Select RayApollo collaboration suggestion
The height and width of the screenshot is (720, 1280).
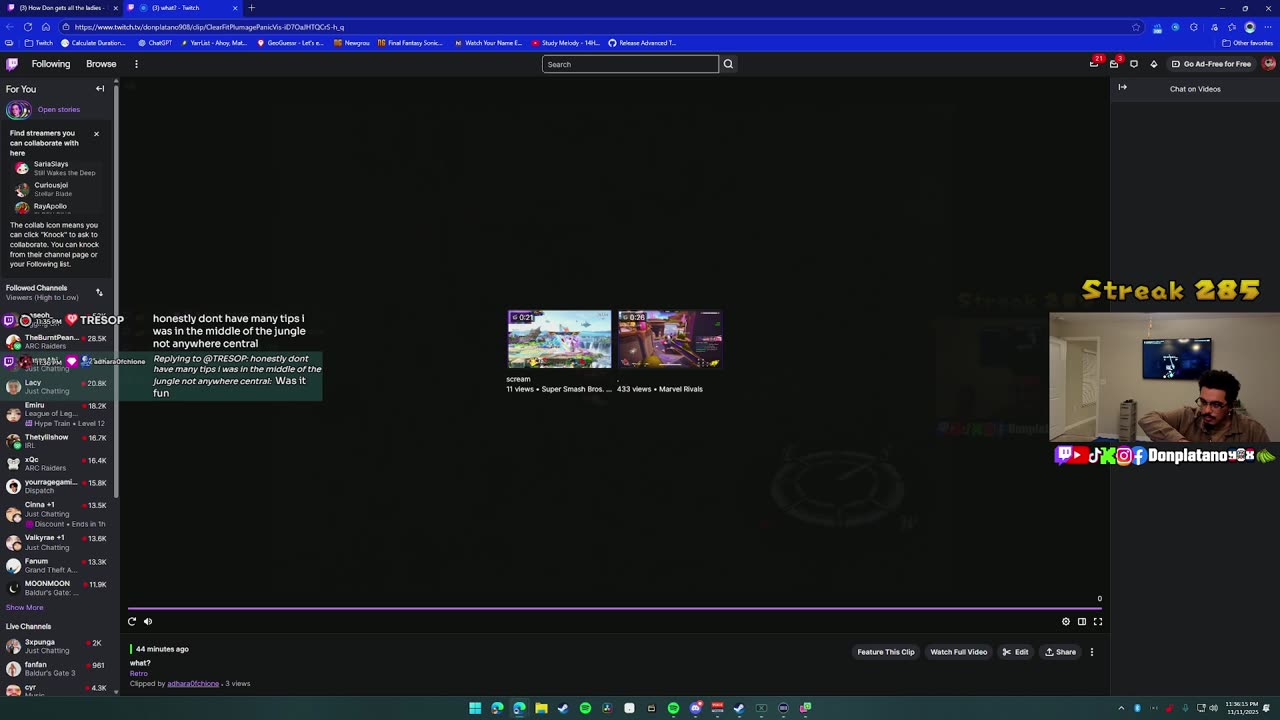click(56, 208)
